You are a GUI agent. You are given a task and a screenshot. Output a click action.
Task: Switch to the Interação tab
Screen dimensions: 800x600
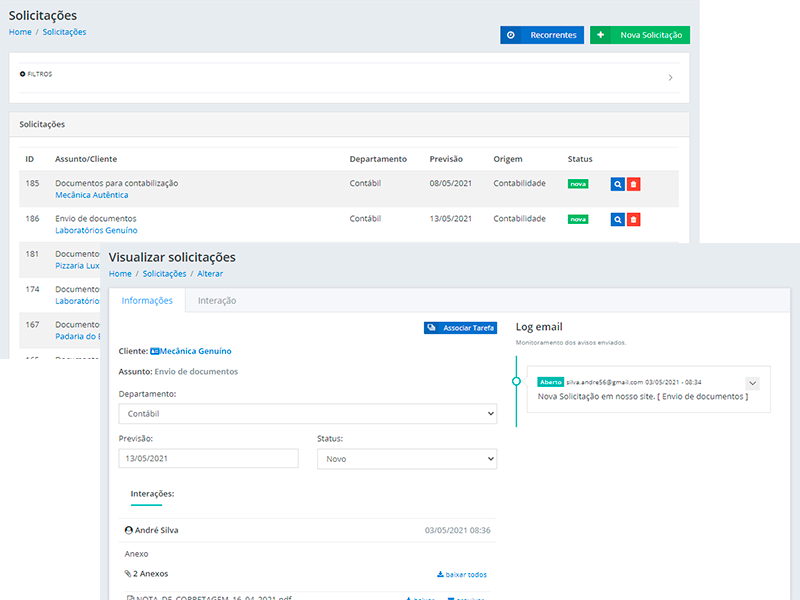[217, 300]
